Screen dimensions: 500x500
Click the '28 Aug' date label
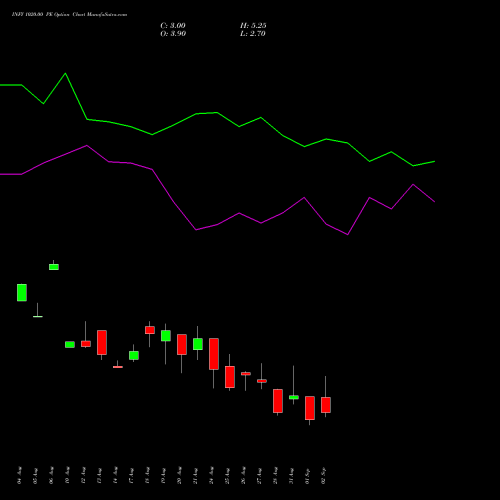275,476
